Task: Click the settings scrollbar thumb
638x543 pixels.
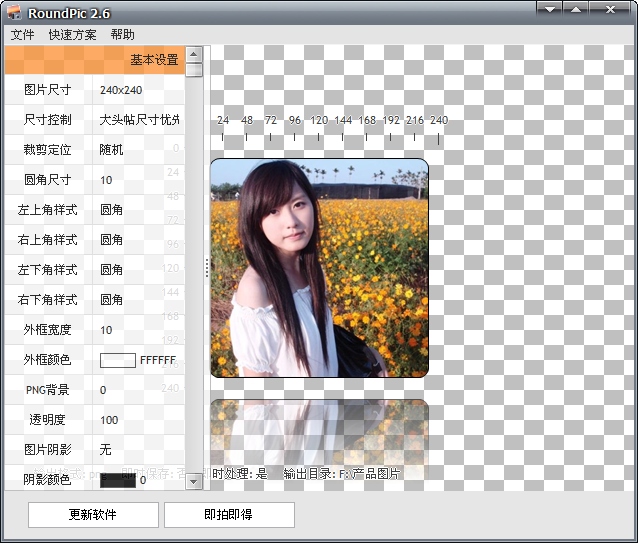Action: pyautogui.click(x=194, y=70)
